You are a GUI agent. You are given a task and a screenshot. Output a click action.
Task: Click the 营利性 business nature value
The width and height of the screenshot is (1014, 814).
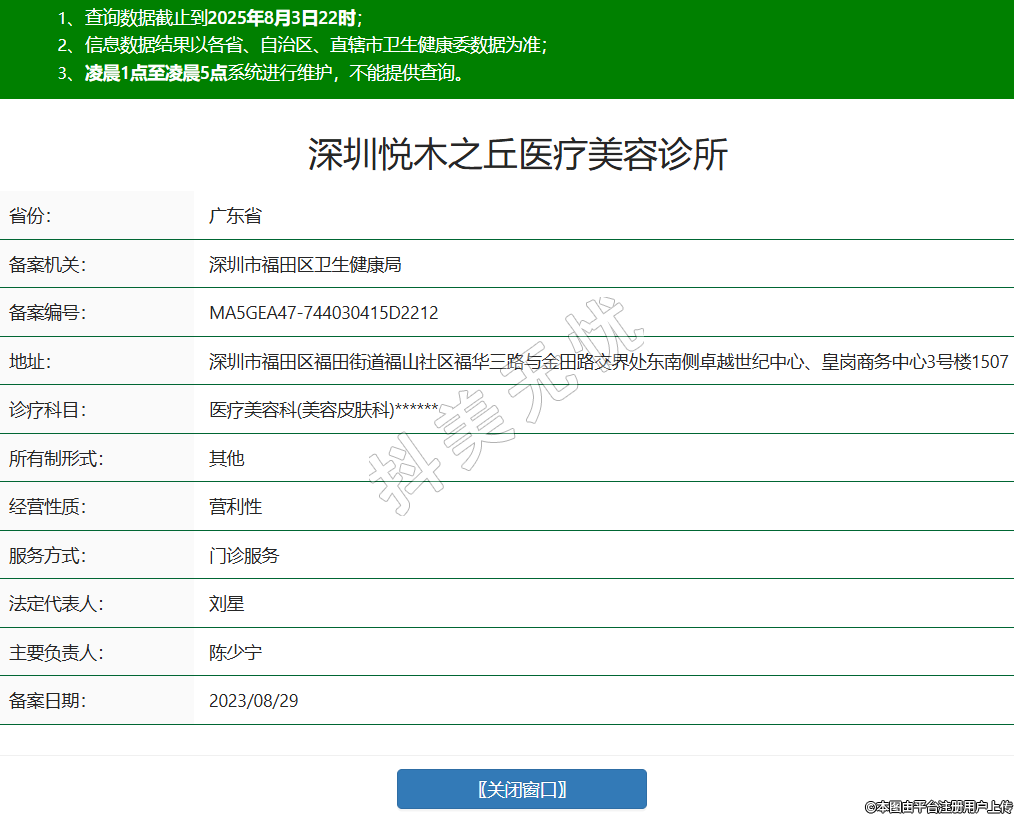[x=235, y=507]
